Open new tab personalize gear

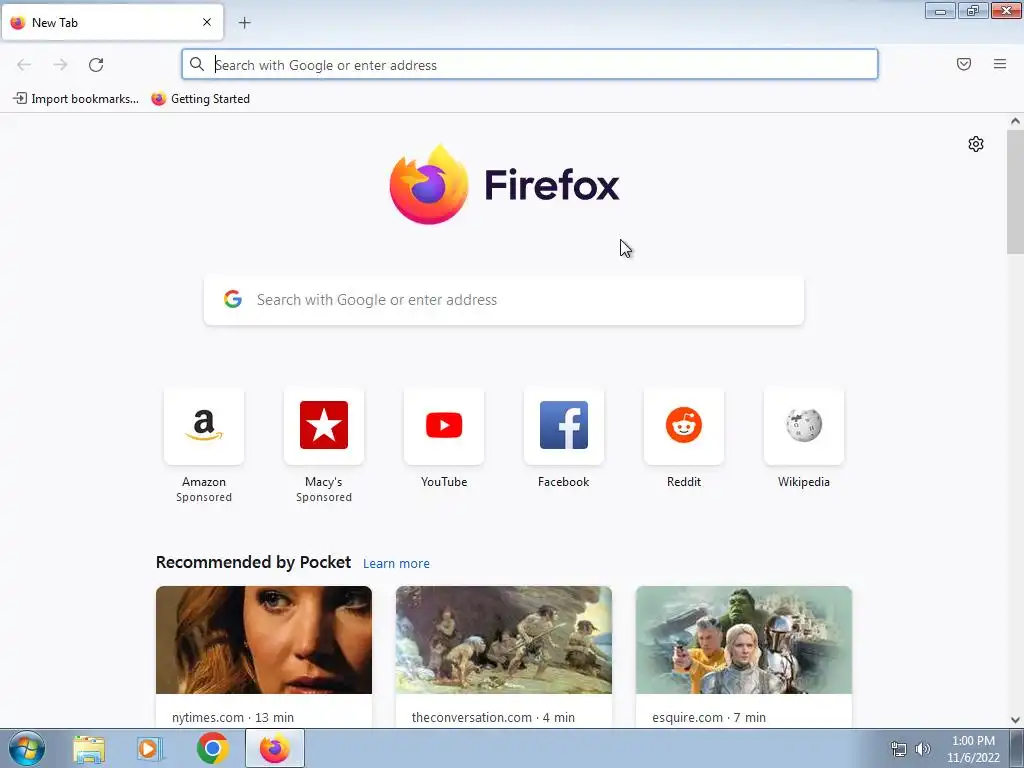click(x=976, y=144)
